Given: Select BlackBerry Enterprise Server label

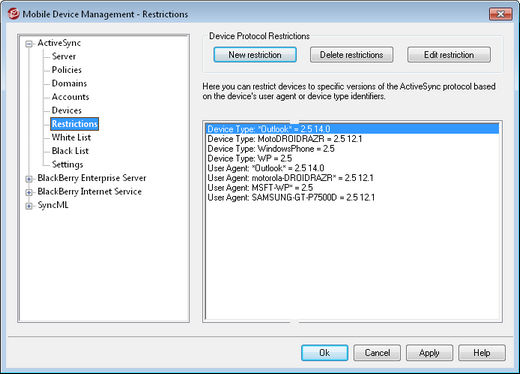Looking at the screenshot, I should pyautogui.click(x=92, y=178).
